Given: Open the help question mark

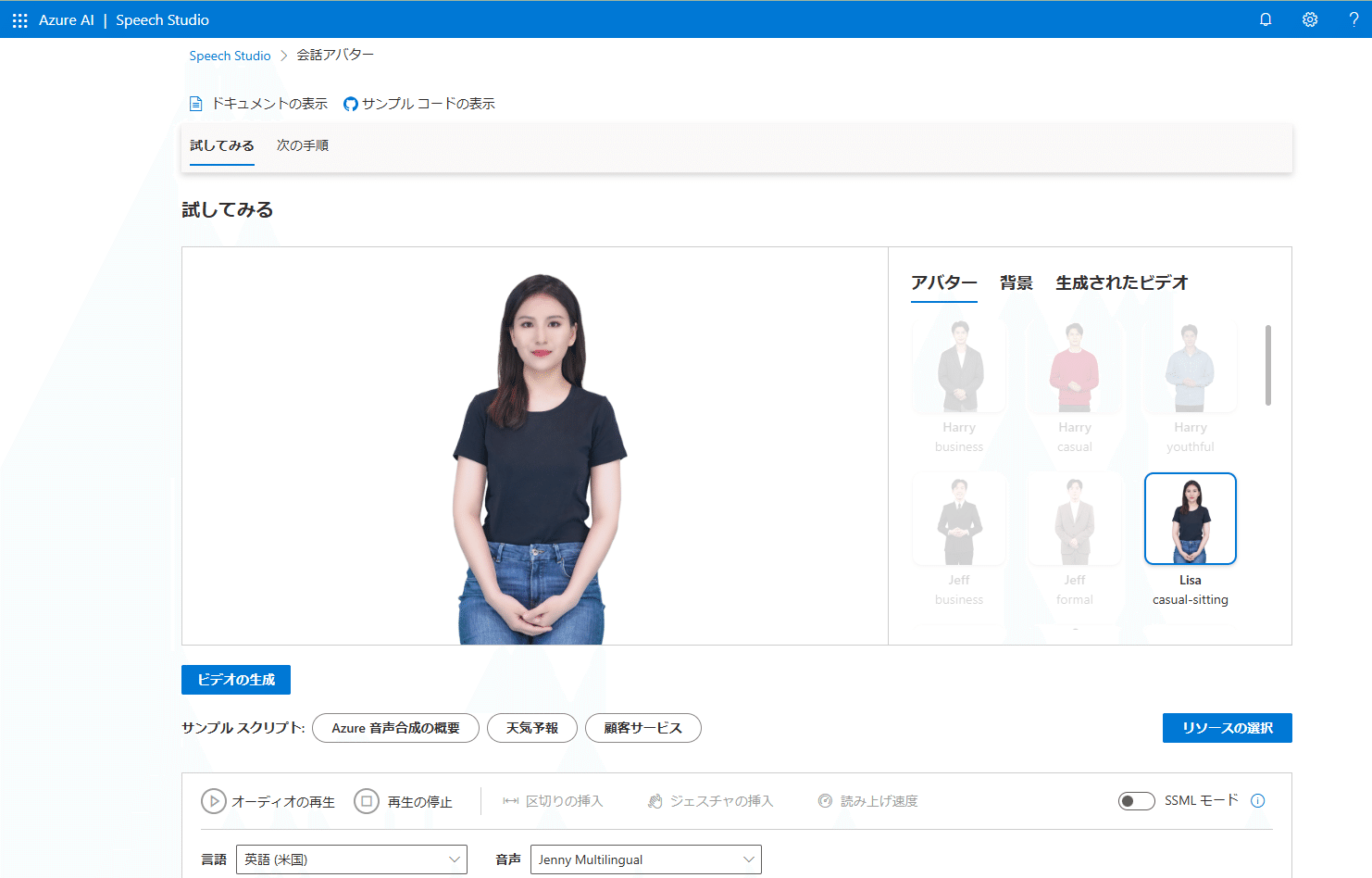Looking at the screenshot, I should (x=1353, y=19).
